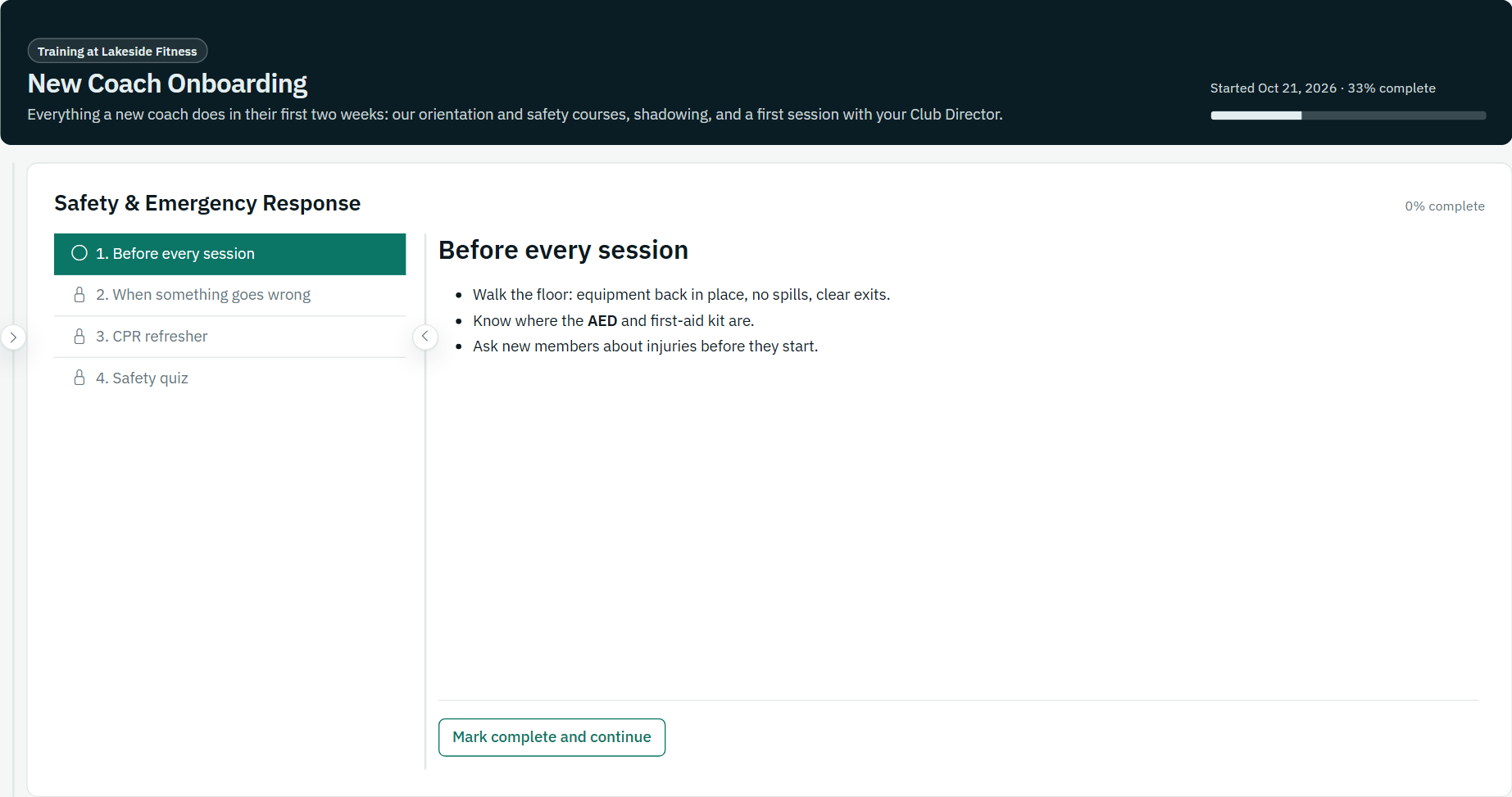
Task: Click the lock icon beside Safety quiz
Action: coord(79,378)
